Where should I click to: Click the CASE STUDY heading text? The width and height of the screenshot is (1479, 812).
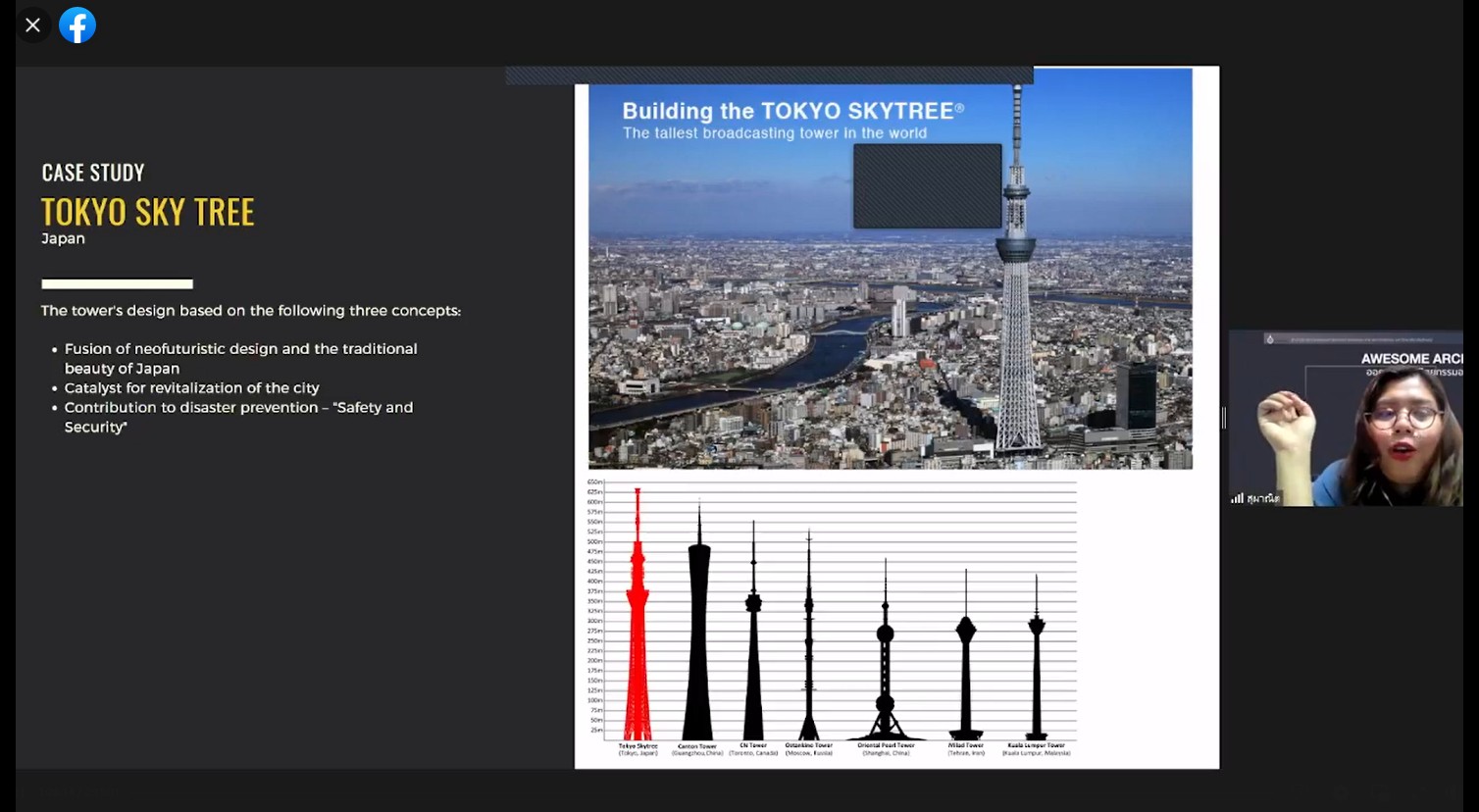[93, 173]
